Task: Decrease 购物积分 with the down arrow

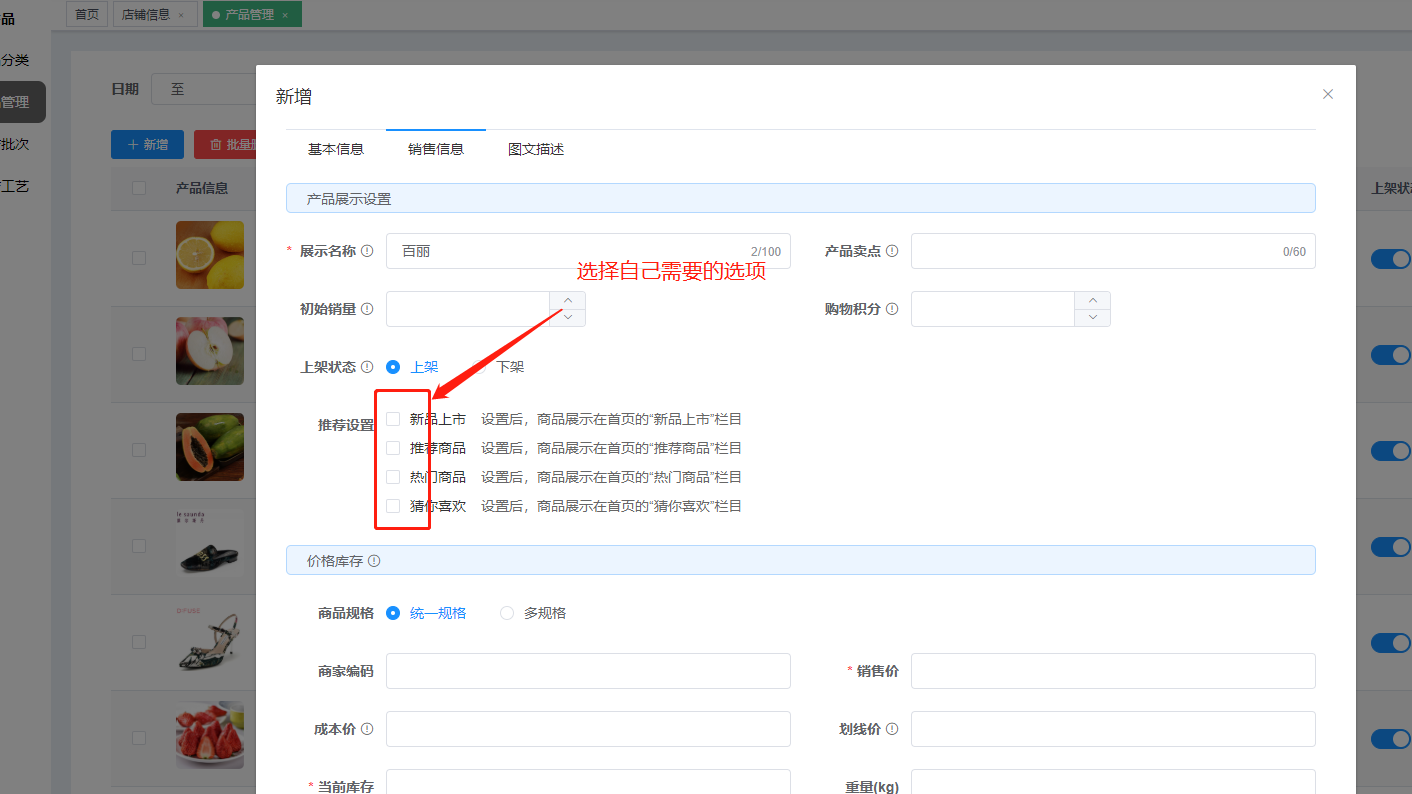Action: click(1093, 318)
